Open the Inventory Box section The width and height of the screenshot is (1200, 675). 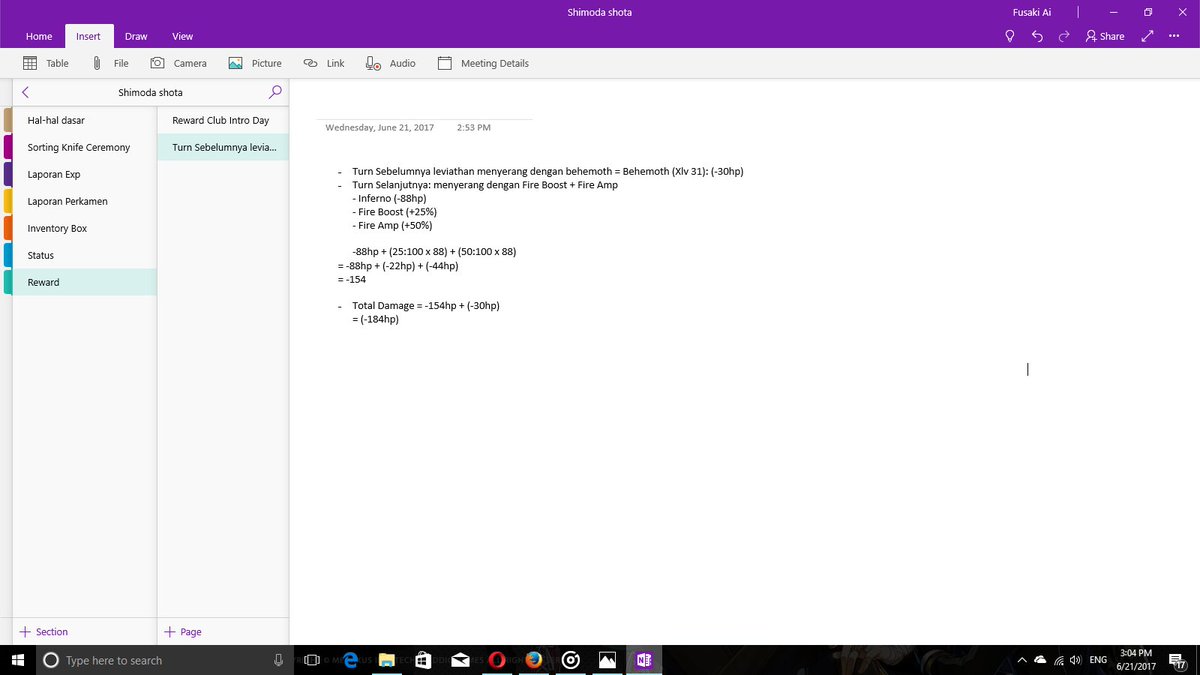tap(85, 228)
